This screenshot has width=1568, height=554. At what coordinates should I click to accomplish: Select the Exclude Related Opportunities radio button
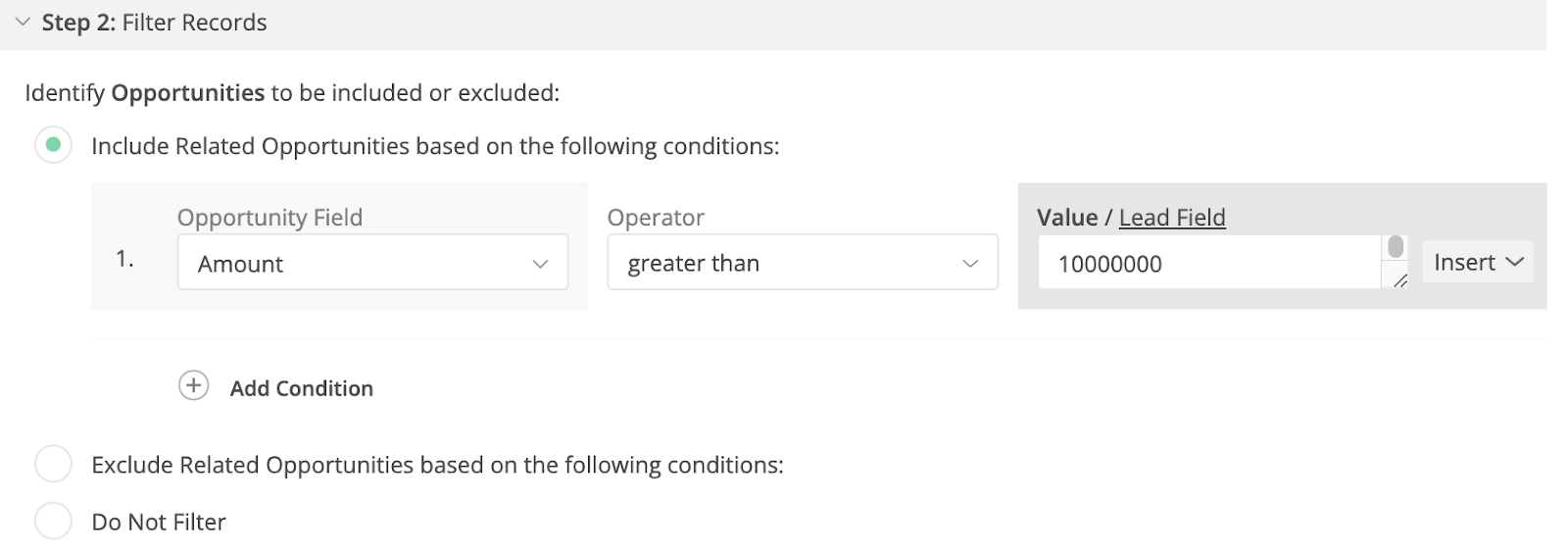click(53, 464)
